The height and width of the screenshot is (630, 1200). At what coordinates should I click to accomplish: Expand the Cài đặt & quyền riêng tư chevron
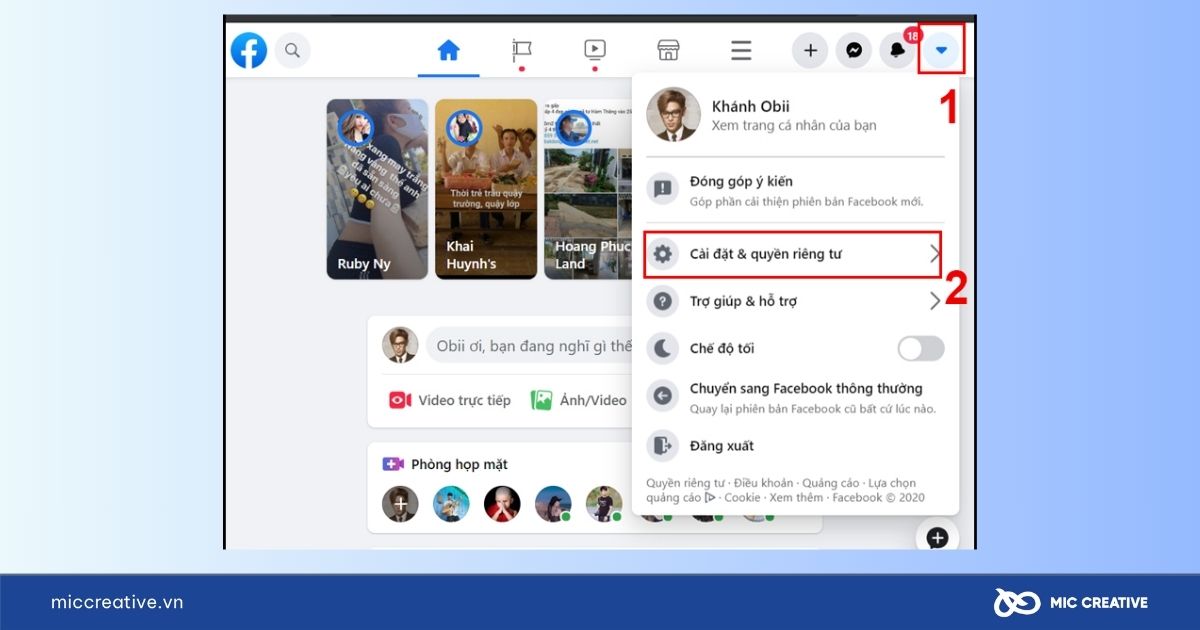tap(935, 254)
